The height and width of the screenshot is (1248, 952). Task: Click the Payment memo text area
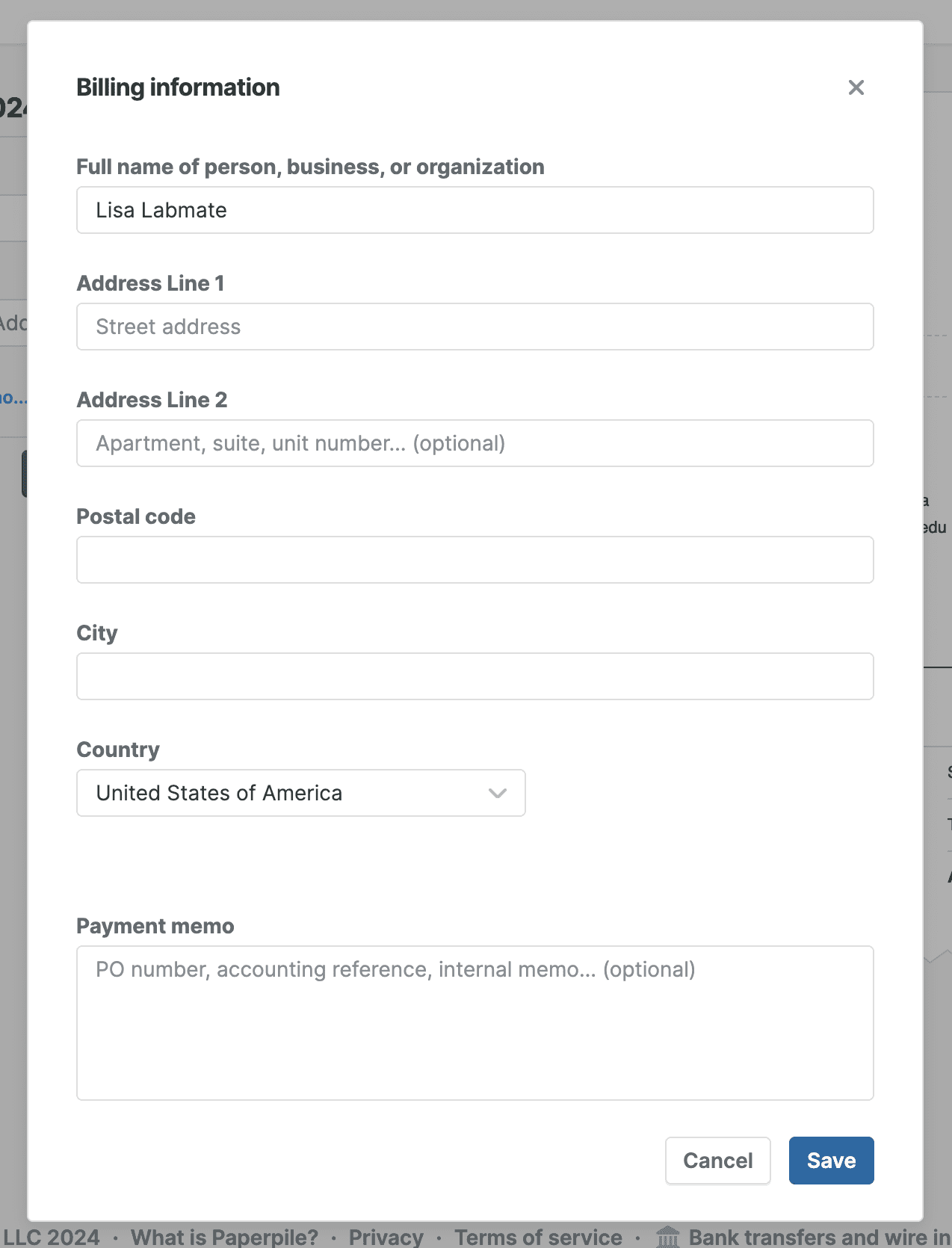coord(475,1022)
